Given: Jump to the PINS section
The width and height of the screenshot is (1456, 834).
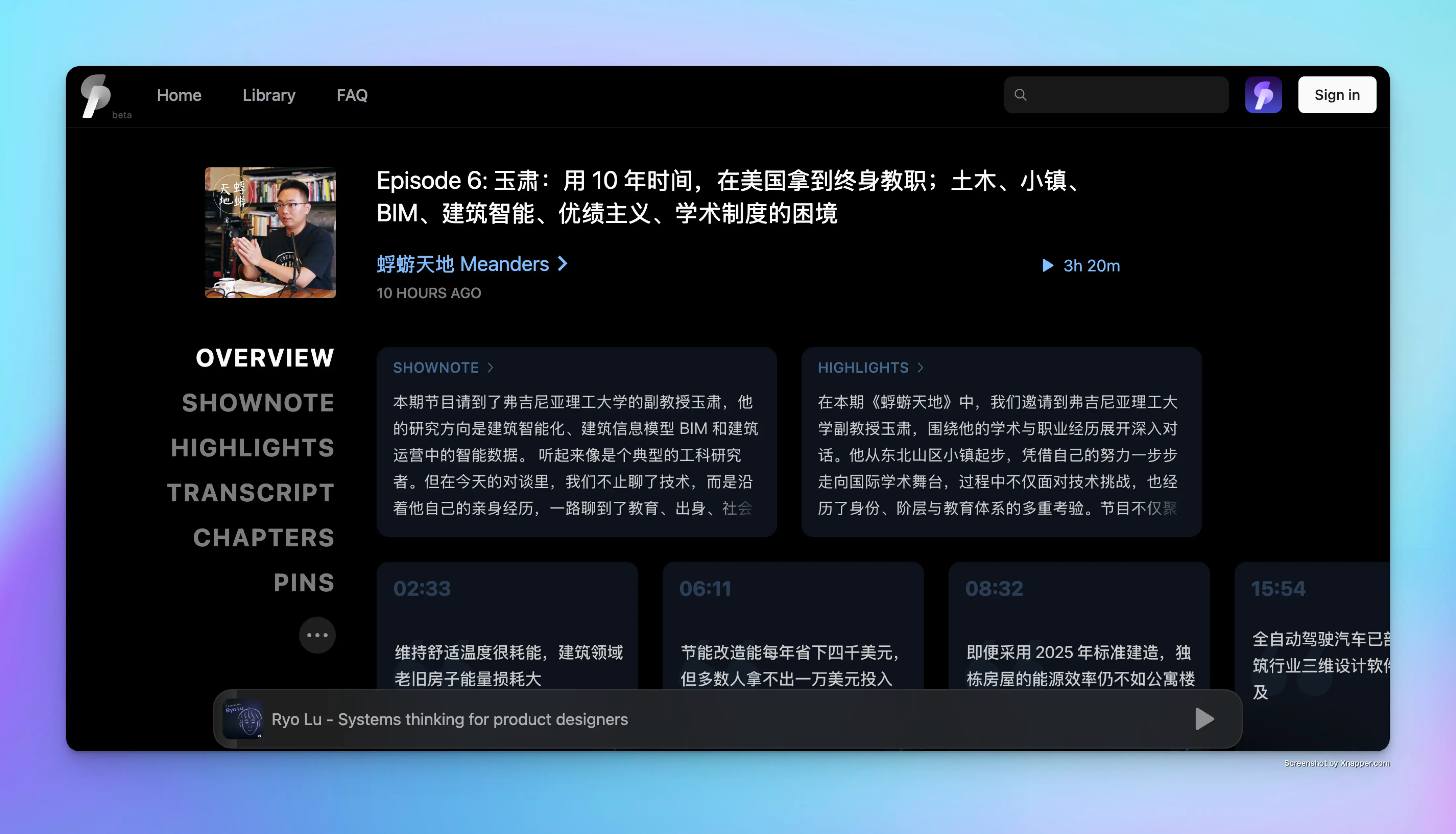Looking at the screenshot, I should pyautogui.click(x=303, y=582).
